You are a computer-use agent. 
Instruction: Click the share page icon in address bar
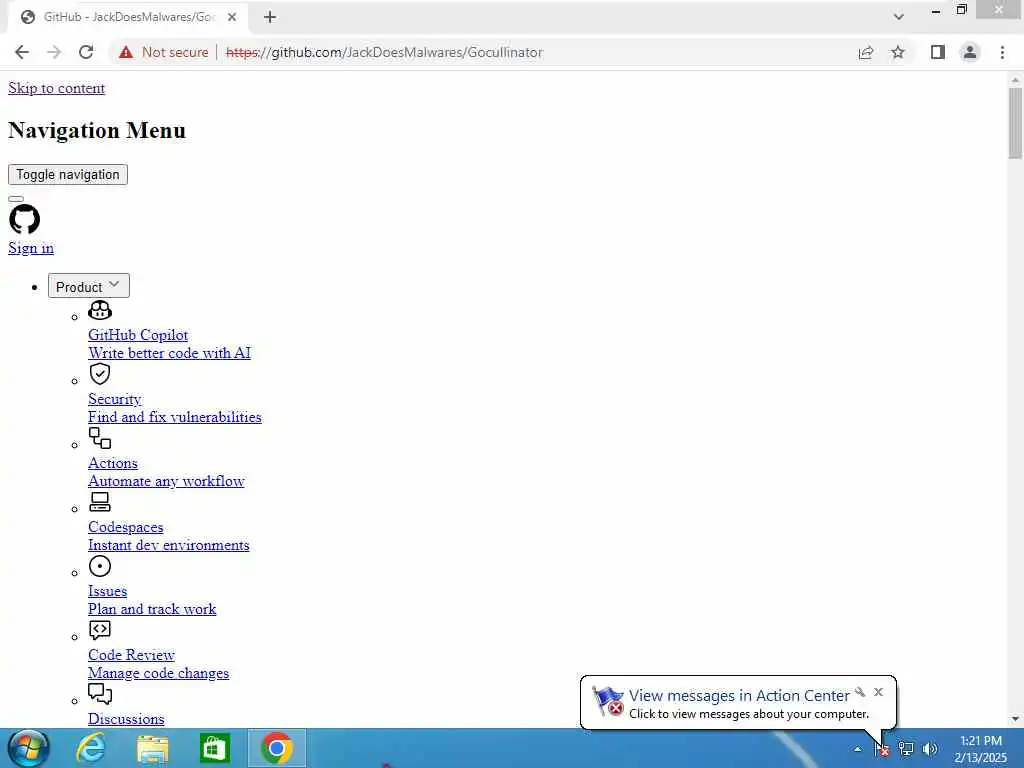click(866, 52)
